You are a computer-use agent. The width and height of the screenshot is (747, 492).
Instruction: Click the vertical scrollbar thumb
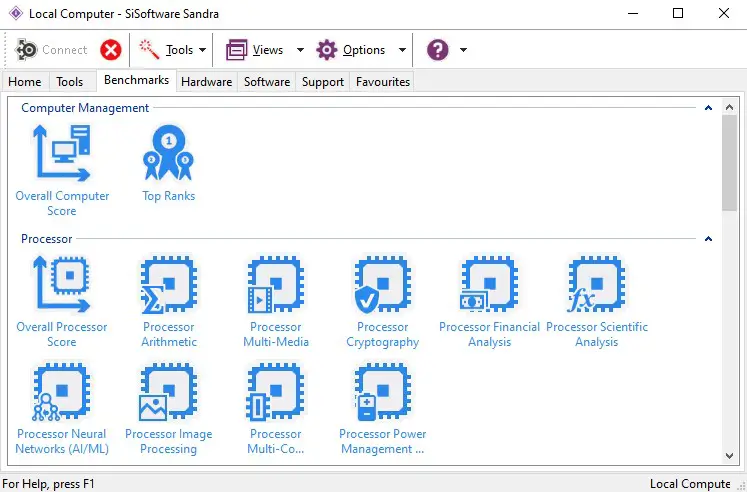coord(729,163)
